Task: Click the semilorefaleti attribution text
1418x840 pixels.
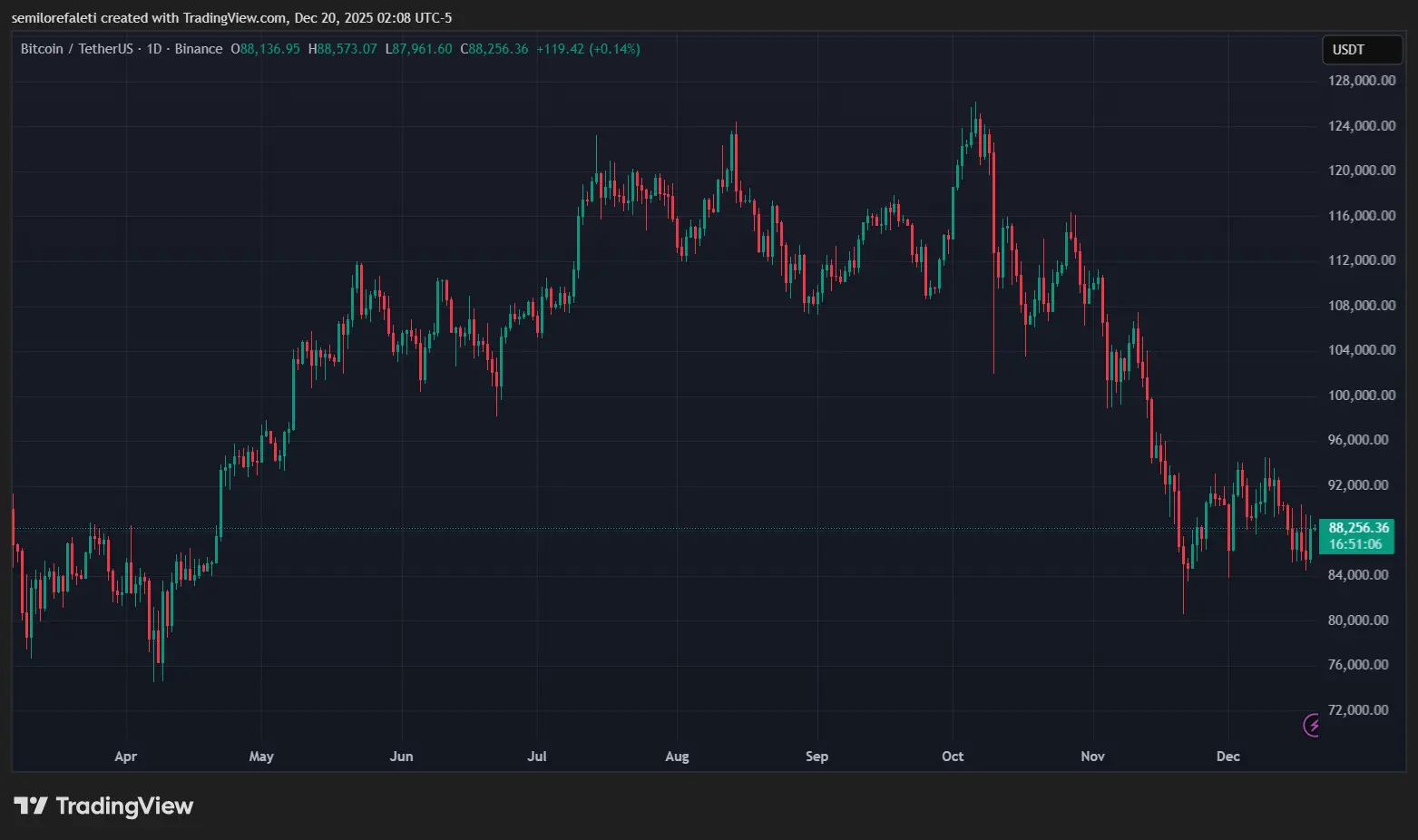Action: click(54, 17)
